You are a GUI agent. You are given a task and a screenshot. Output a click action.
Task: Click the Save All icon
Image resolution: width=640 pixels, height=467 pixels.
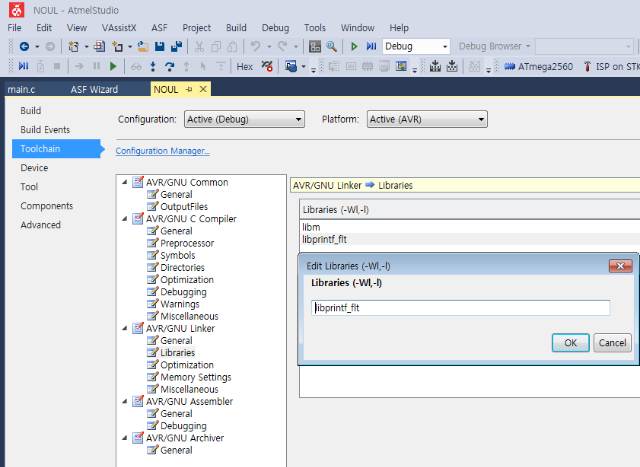tap(176, 46)
